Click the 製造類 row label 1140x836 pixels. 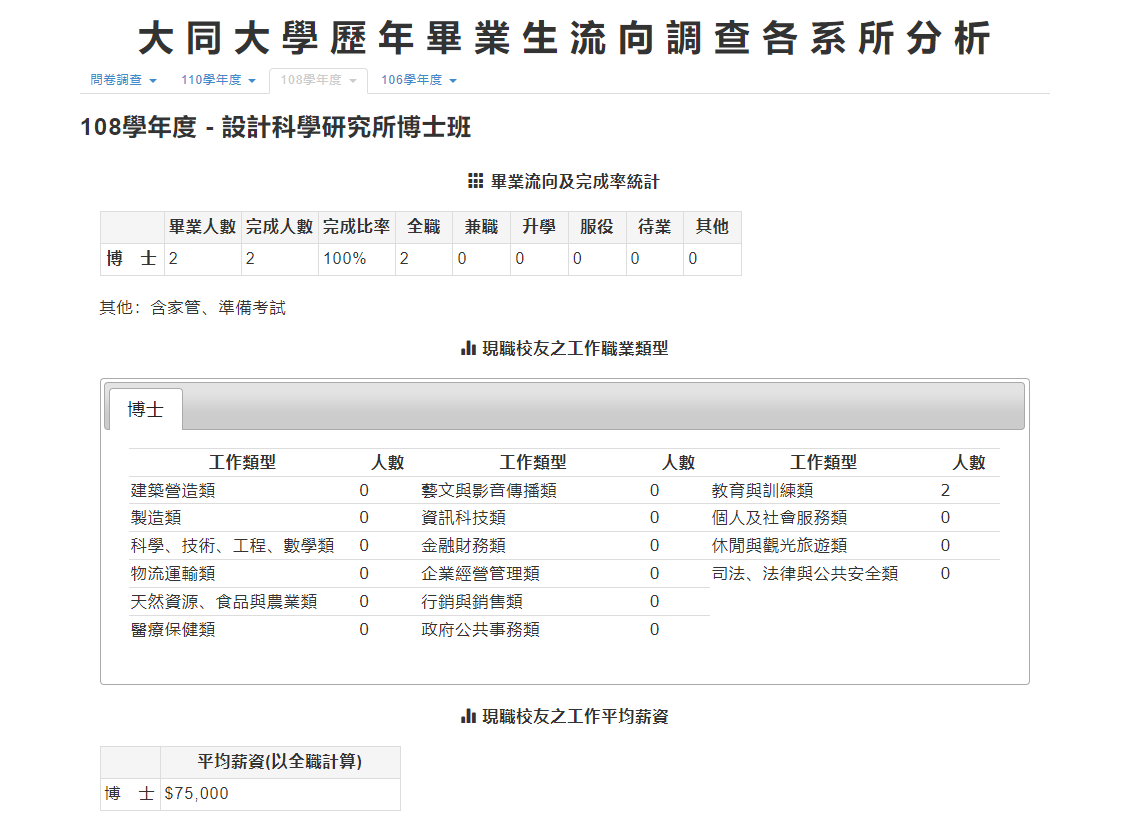coord(156,518)
